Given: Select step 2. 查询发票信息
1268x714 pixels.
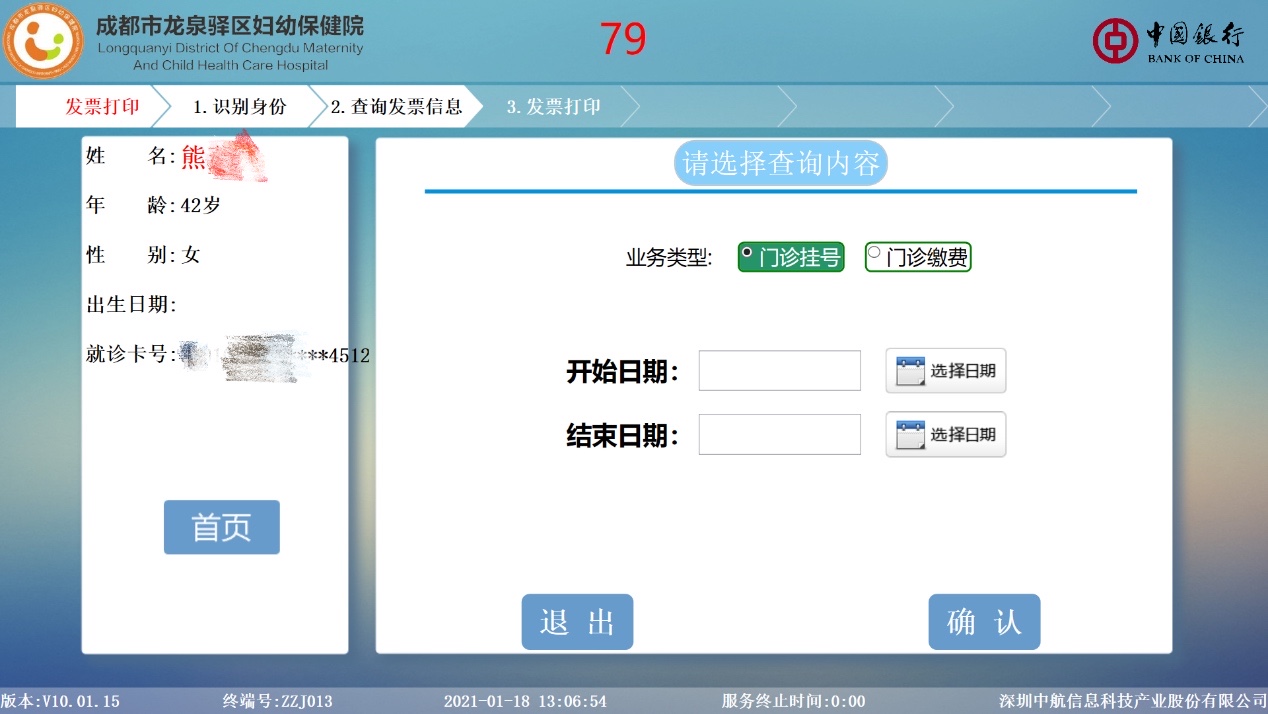Looking at the screenshot, I should click(x=396, y=107).
